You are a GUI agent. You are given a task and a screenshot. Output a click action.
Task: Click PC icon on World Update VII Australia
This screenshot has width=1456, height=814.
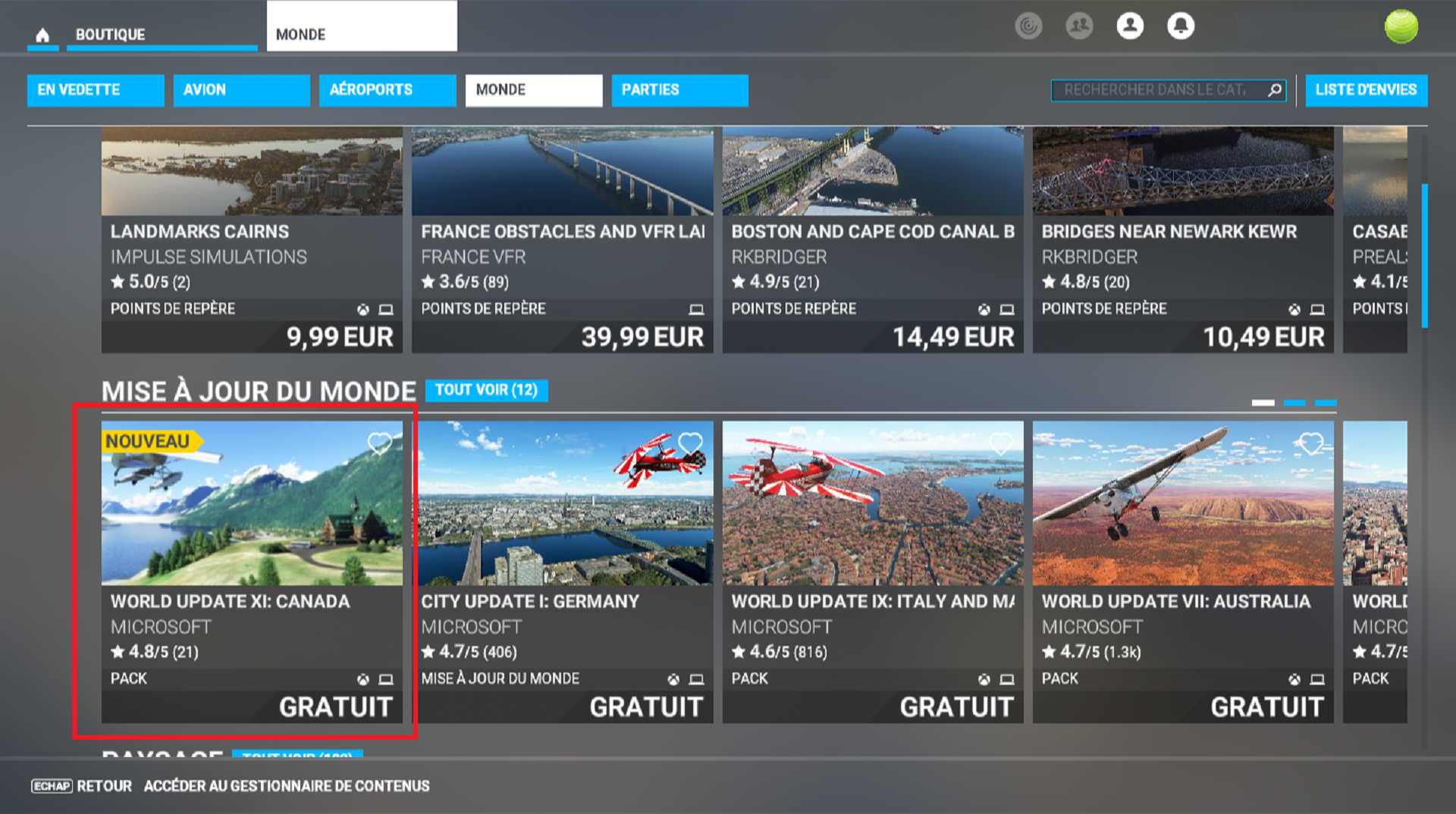click(x=1317, y=679)
